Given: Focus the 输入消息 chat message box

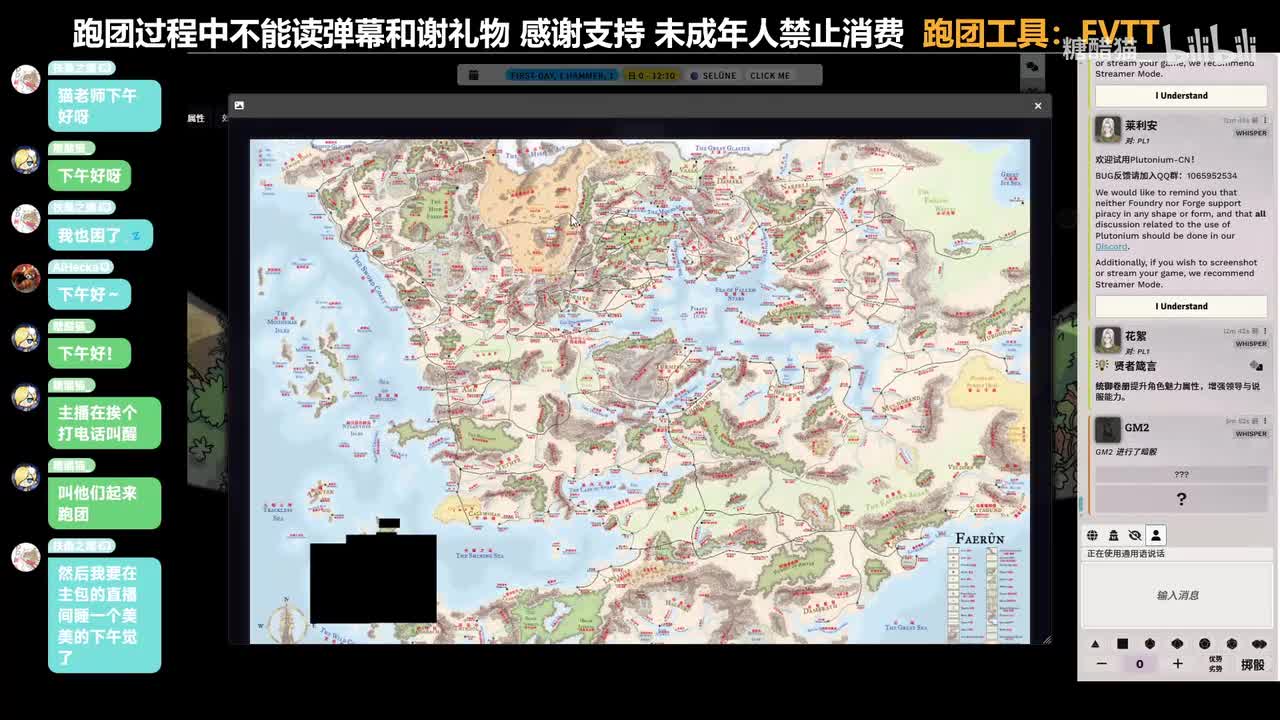Looking at the screenshot, I should point(1177,596).
